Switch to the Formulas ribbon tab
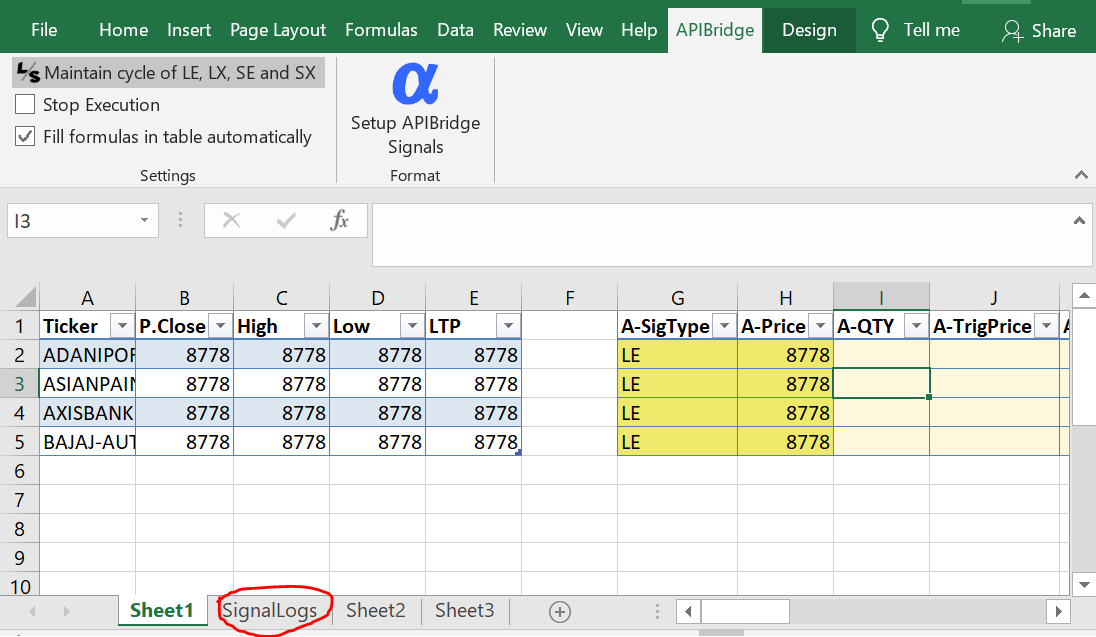Screen dimensions: 1096x637 pos(382,30)
